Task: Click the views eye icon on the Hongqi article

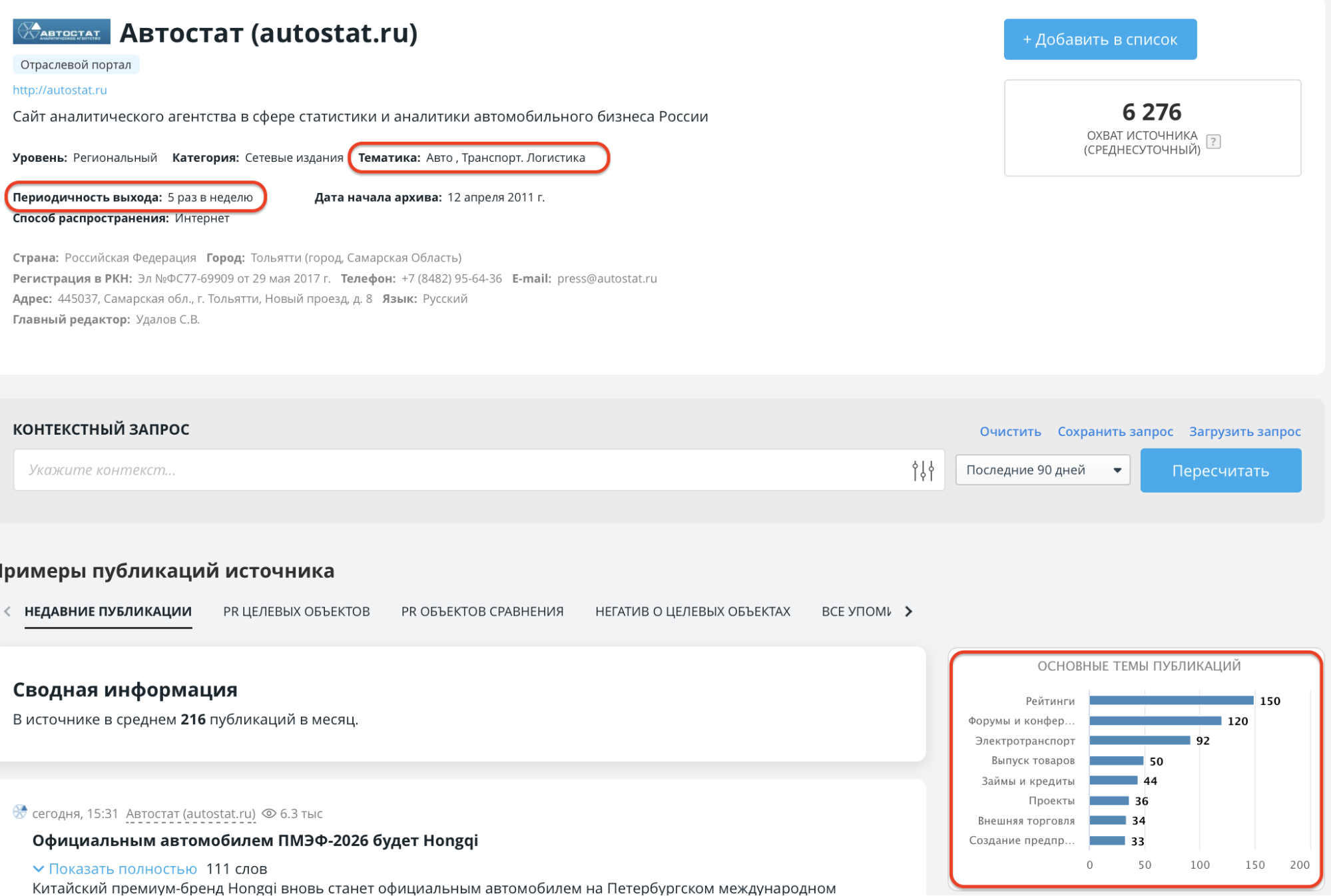Action: [269, 813]
